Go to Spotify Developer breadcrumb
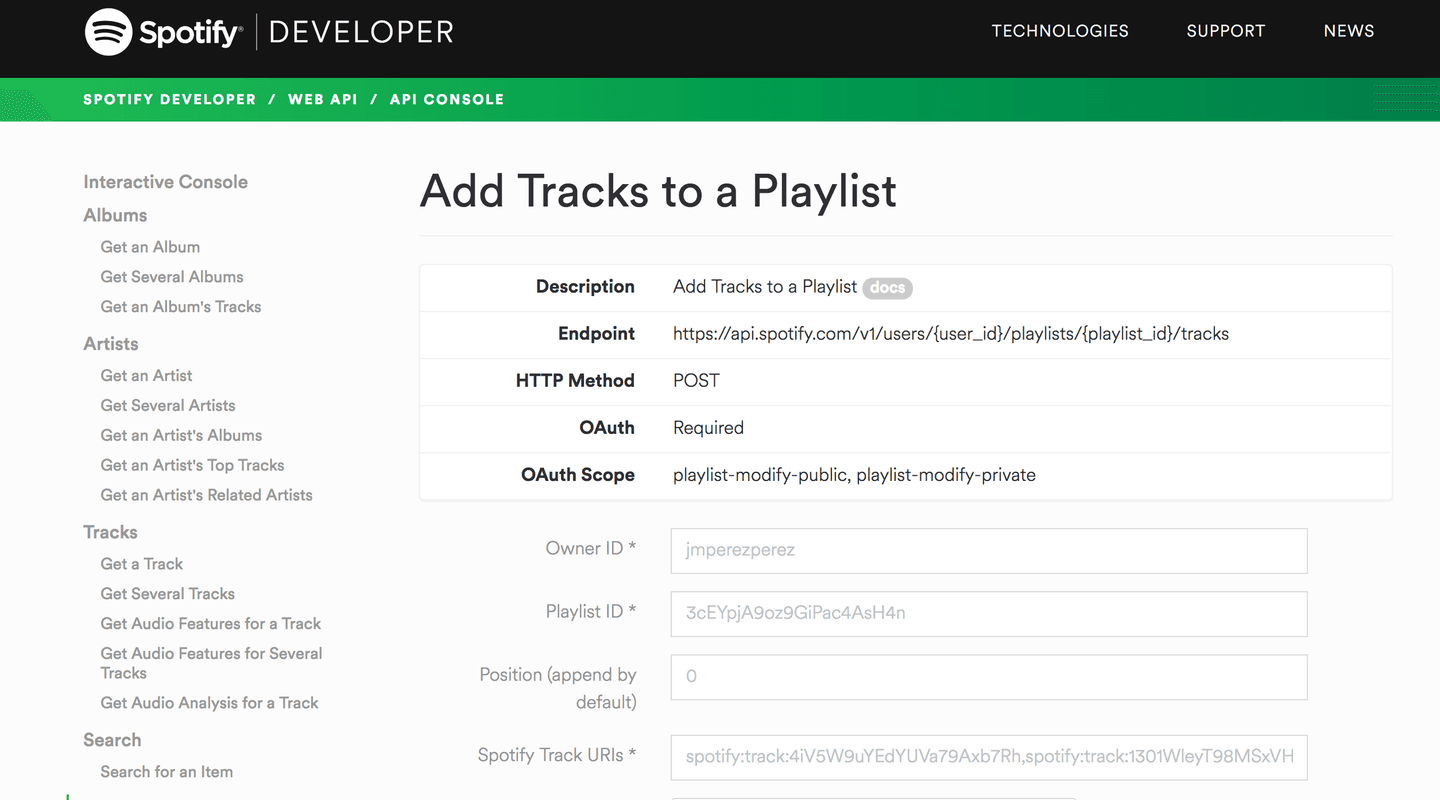The image size is (1440, 800). pos(170,99)
